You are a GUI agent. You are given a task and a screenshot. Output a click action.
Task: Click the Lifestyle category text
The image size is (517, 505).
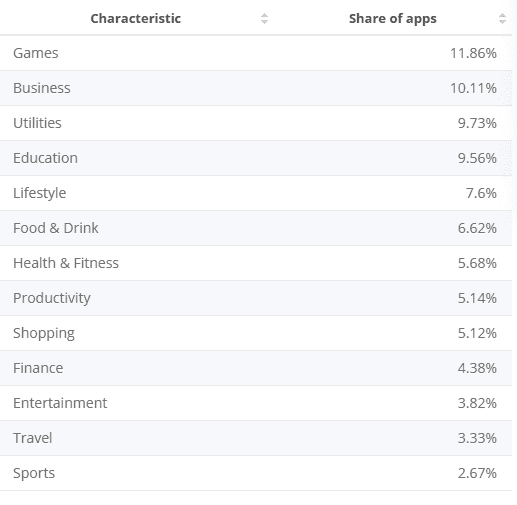(x=39, y=193)
